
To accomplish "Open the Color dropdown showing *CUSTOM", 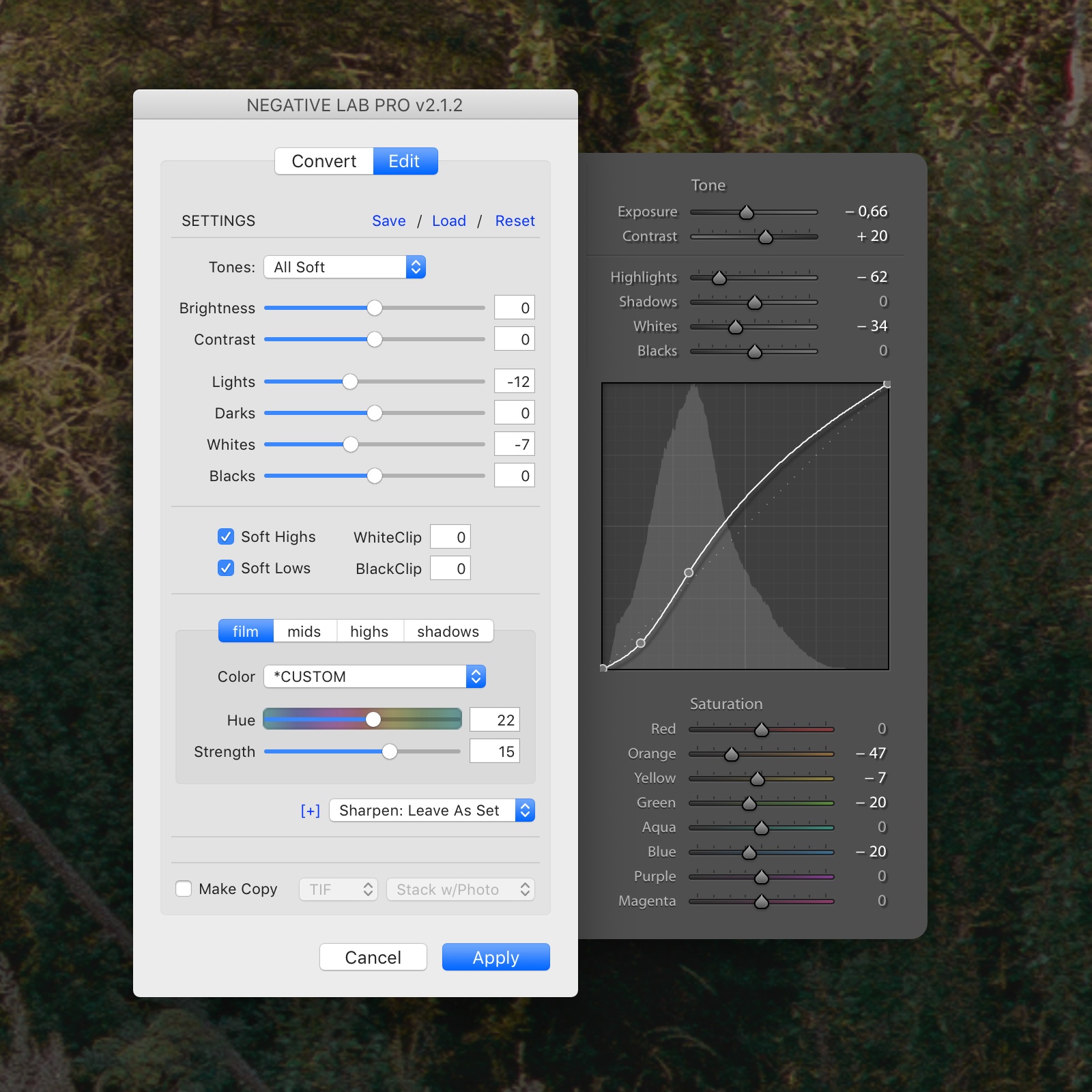I will 375,676.
